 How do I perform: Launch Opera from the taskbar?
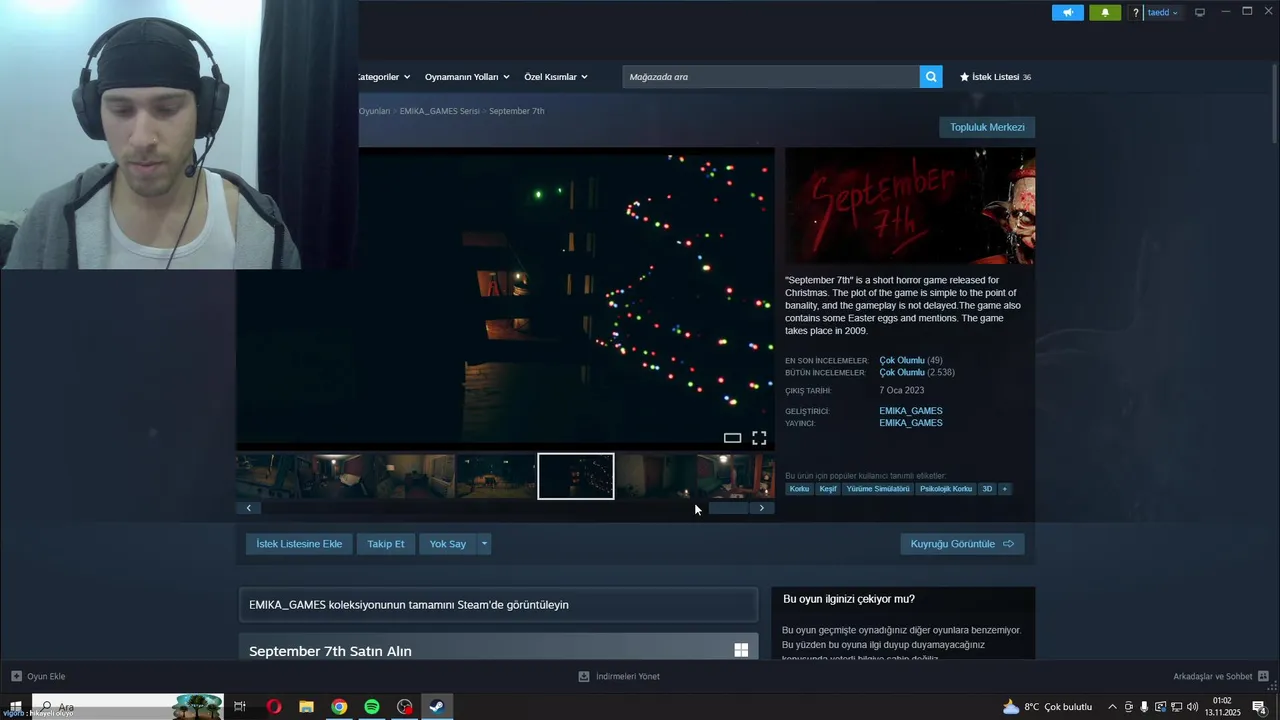pos(274,707)
